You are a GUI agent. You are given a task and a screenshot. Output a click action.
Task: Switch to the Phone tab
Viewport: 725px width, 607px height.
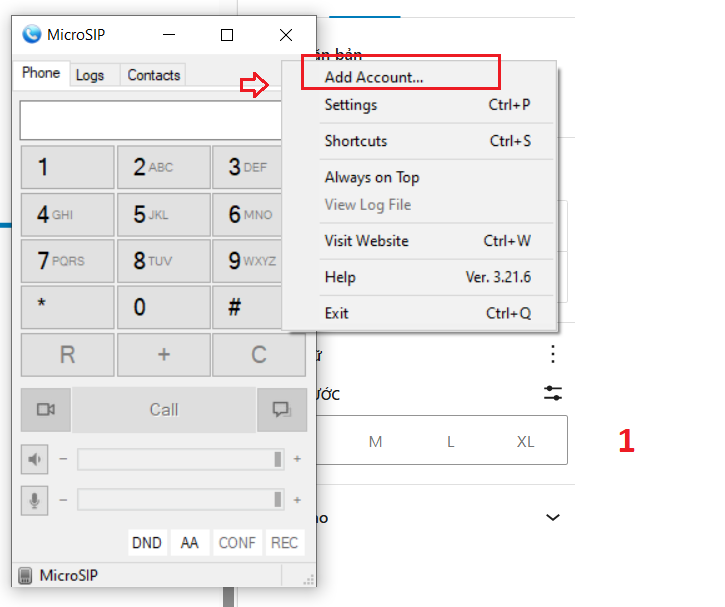(x=41, y=73)
